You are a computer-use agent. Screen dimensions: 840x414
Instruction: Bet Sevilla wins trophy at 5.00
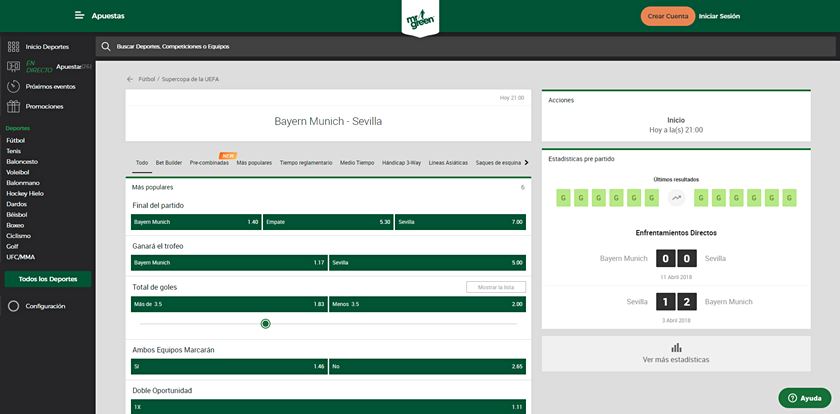pyautogui.click(x=428, y=263)
